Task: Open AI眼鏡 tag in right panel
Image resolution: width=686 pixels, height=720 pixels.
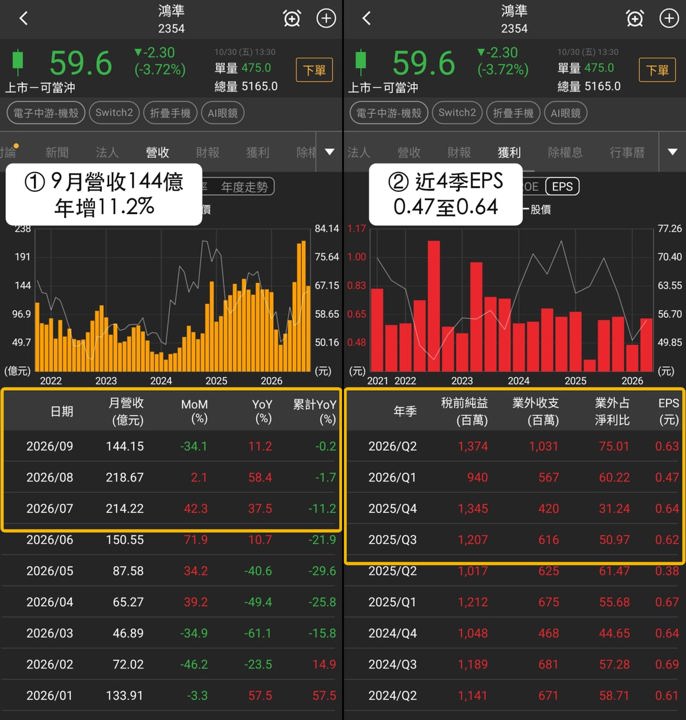Action: click(x=566, y=113)
